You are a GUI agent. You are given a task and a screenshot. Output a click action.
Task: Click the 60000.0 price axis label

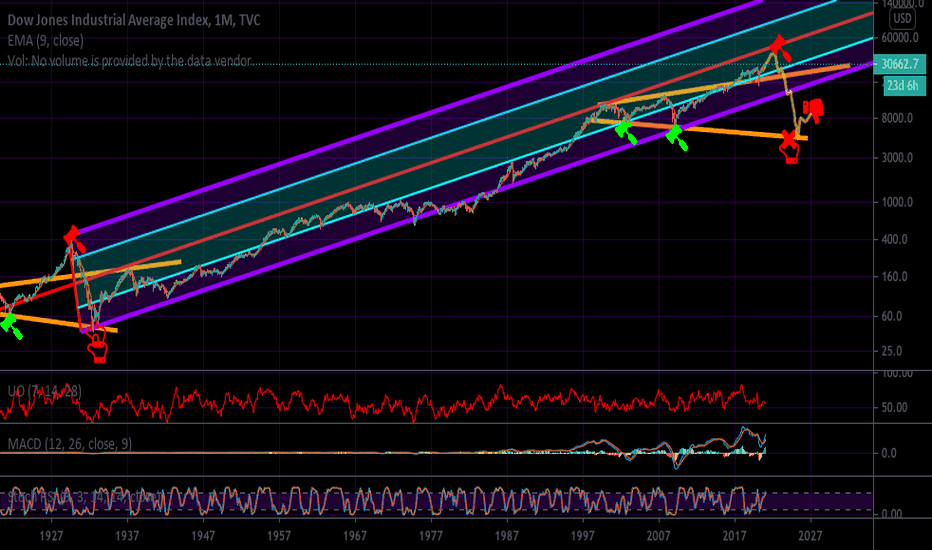[900, 38]
